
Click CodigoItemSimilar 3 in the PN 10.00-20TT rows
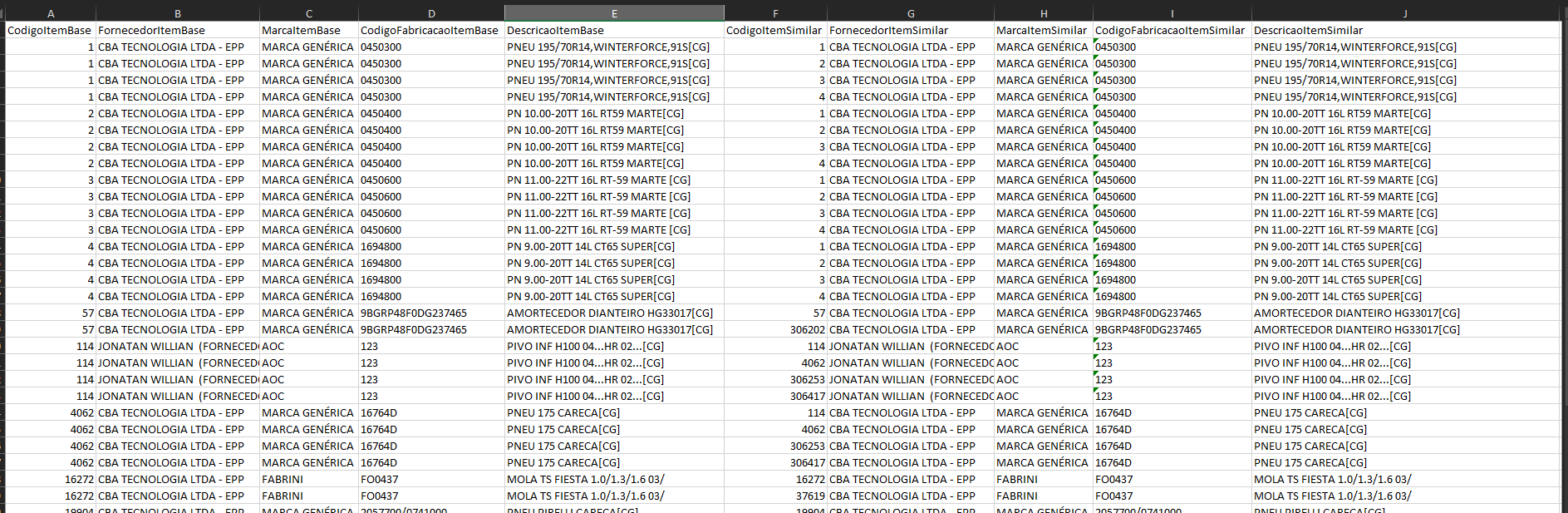[x=775, y=146]
